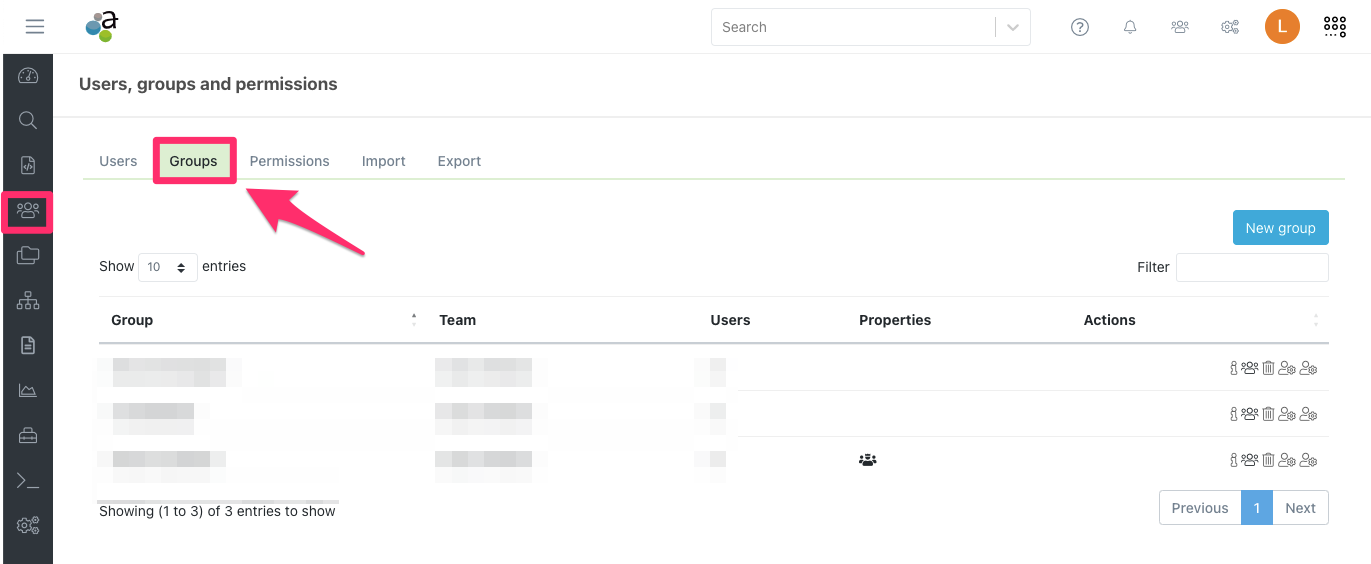Click the members icon in the third group row

1250,460
